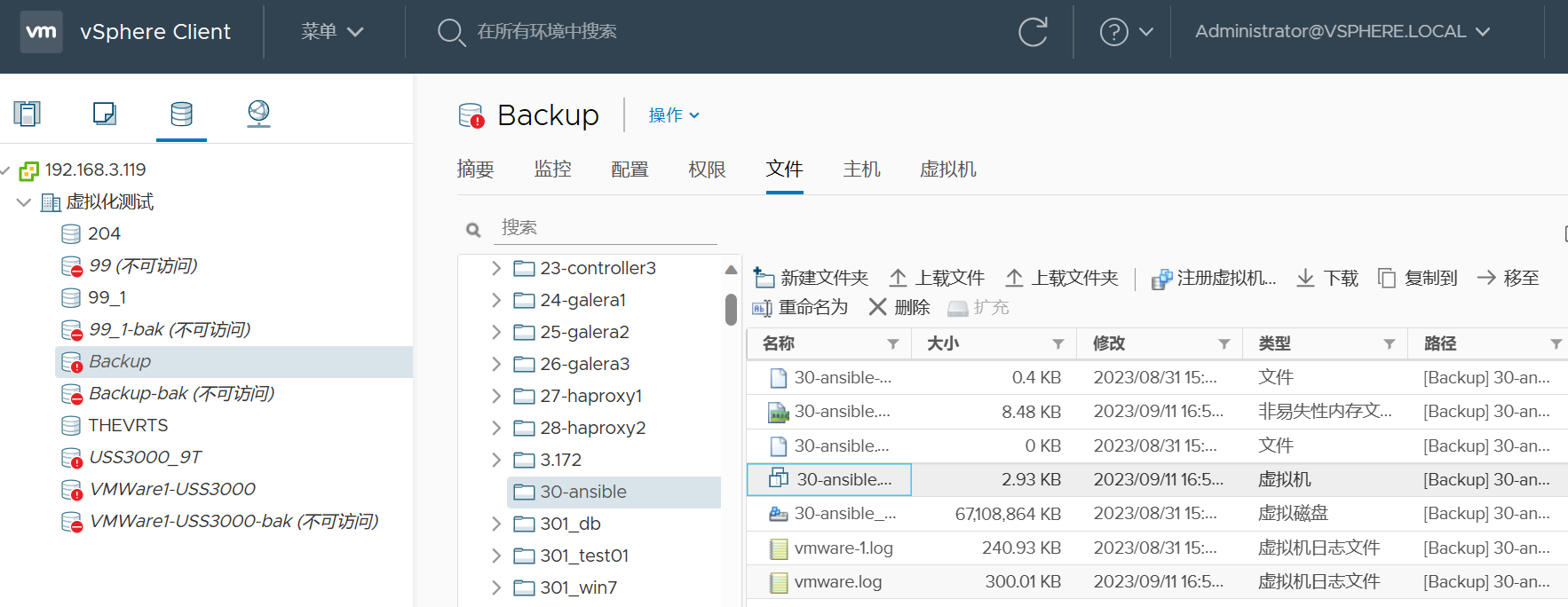The height and width of the screenshot is (607, 1568).
Task: Open Hosts and Clusters inventory view
Action: (28, 114)
